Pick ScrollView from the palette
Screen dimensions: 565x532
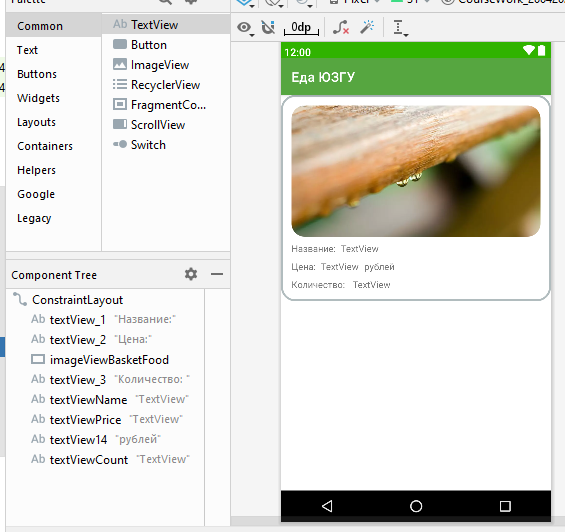tap(166, 125)
